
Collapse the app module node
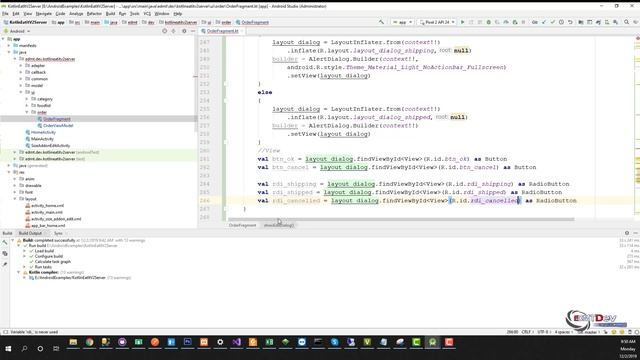(3, 39)
